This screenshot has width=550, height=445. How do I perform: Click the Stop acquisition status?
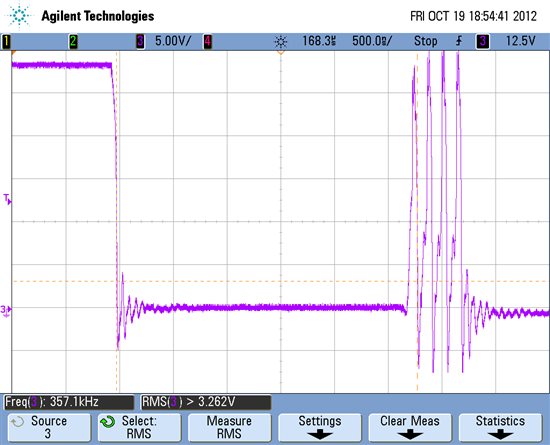(425, 41)
